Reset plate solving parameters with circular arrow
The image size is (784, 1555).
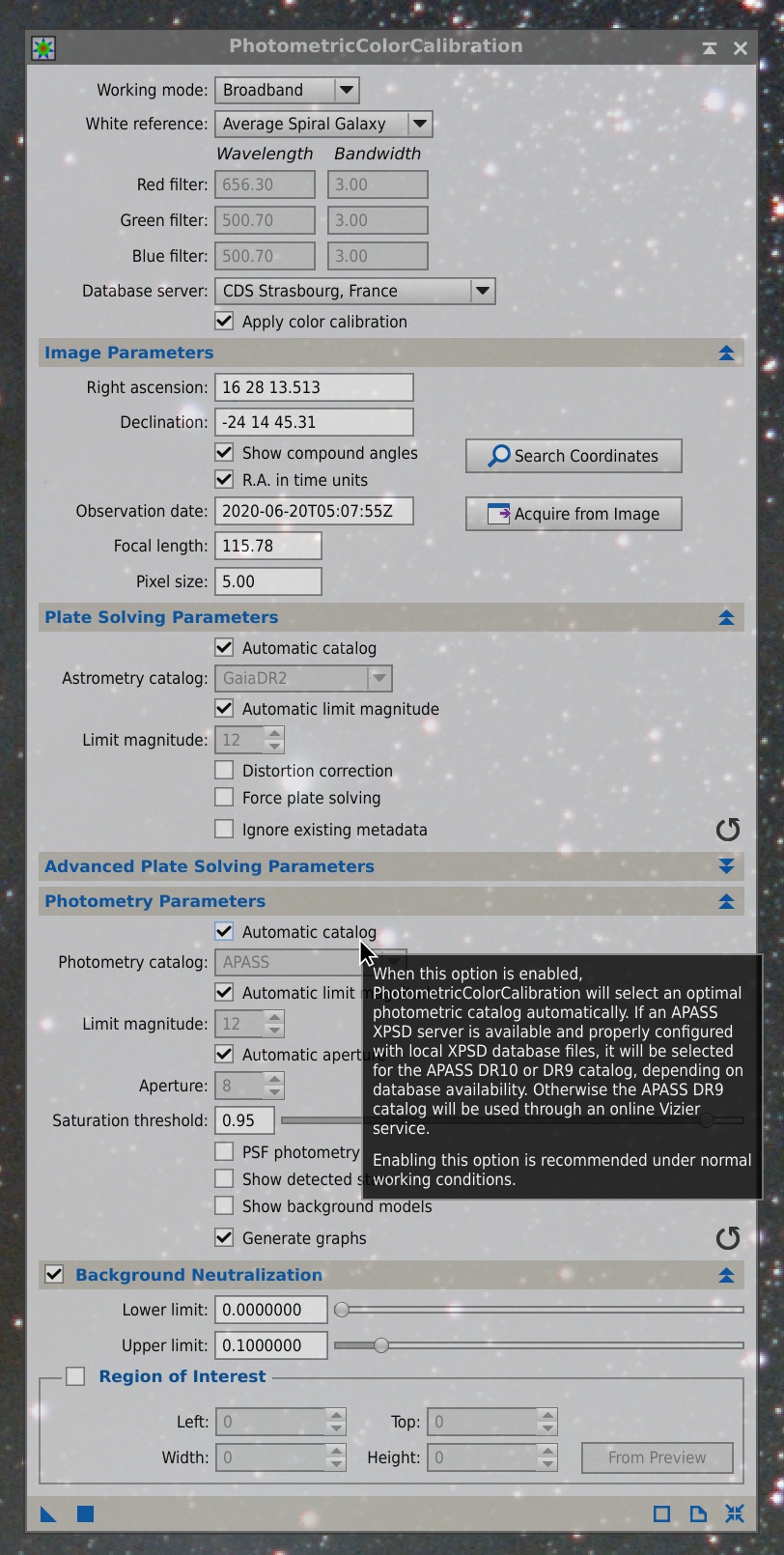point(728,830)
